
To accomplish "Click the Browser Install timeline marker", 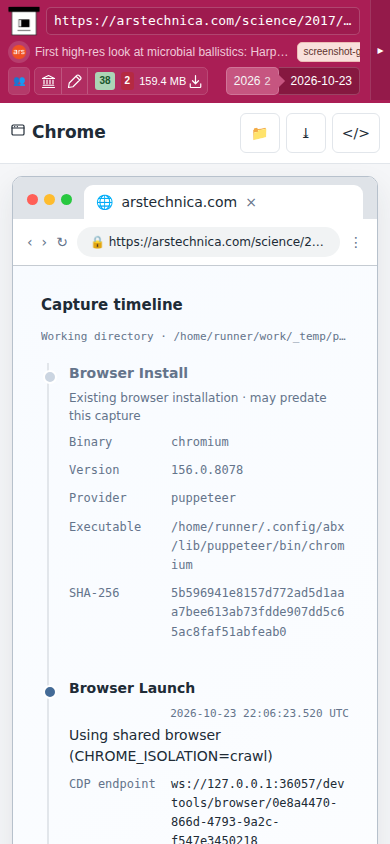I will click(50, 377).
